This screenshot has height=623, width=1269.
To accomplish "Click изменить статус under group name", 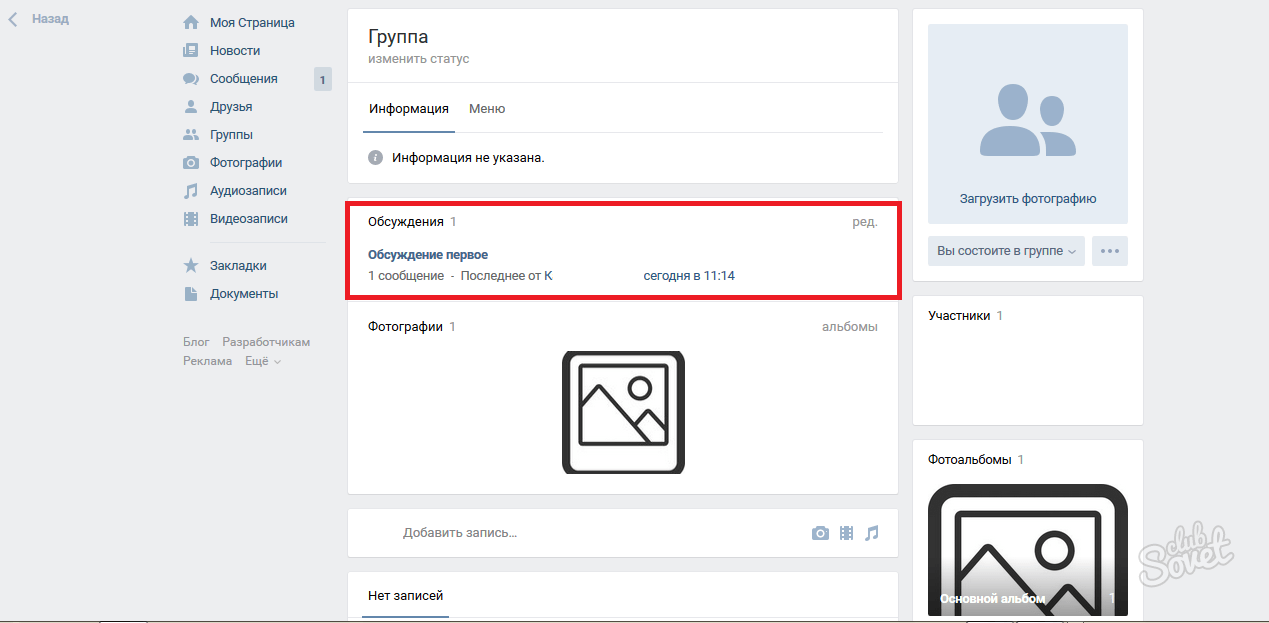I will point(418,59).
